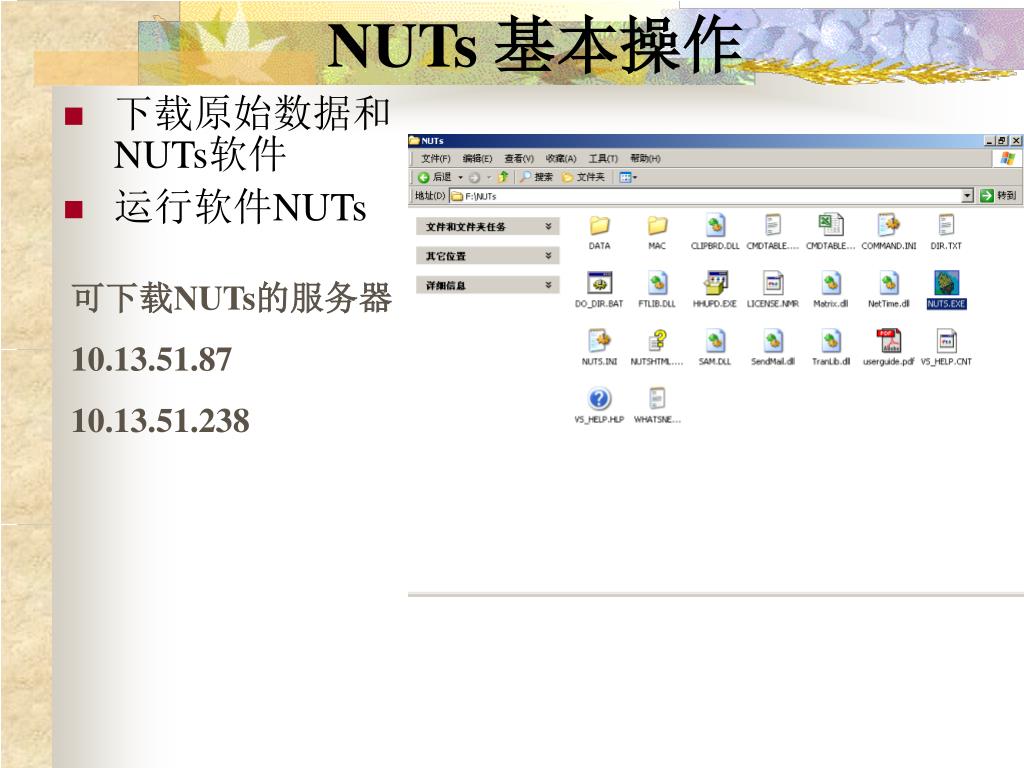Go up one folder level

click(503, 177)
